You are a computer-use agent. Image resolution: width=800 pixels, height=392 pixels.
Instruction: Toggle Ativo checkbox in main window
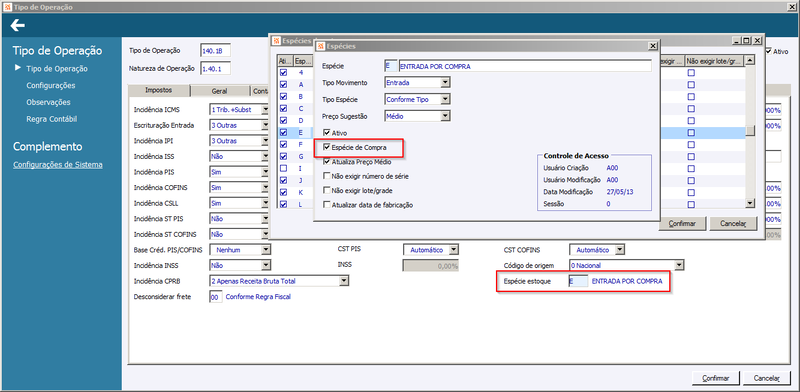[769, 52]
